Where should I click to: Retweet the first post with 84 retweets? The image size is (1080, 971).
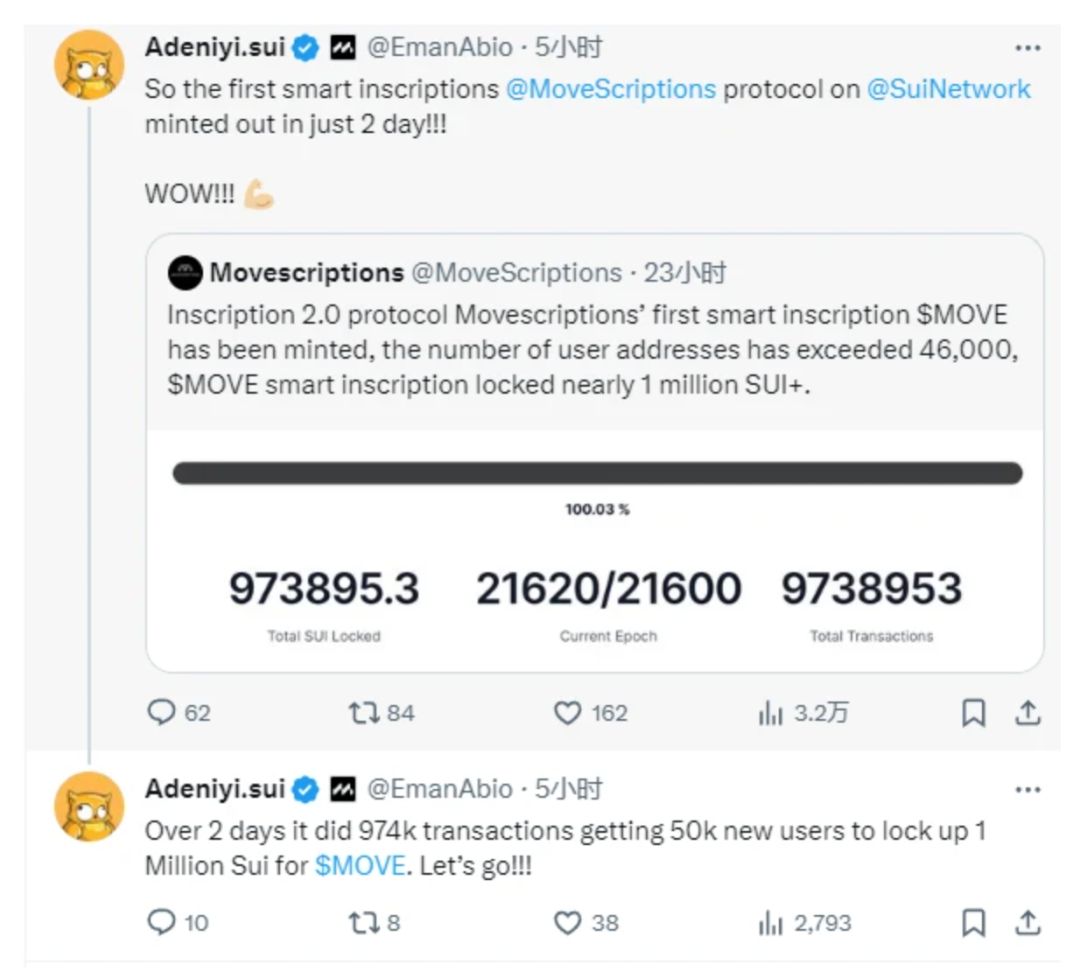(361, 712)
